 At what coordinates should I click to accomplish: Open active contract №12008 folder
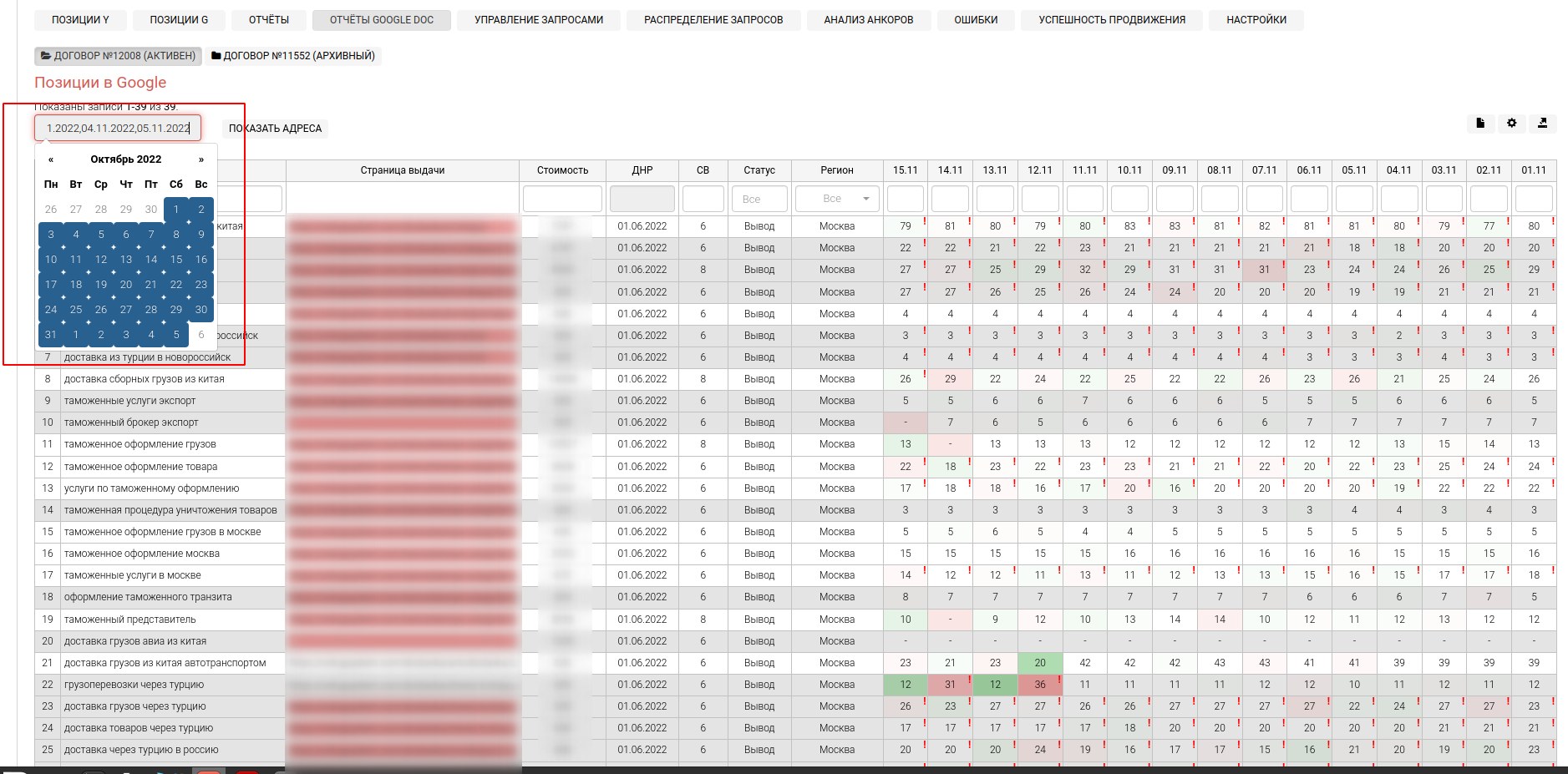click(x=118, y=56)
